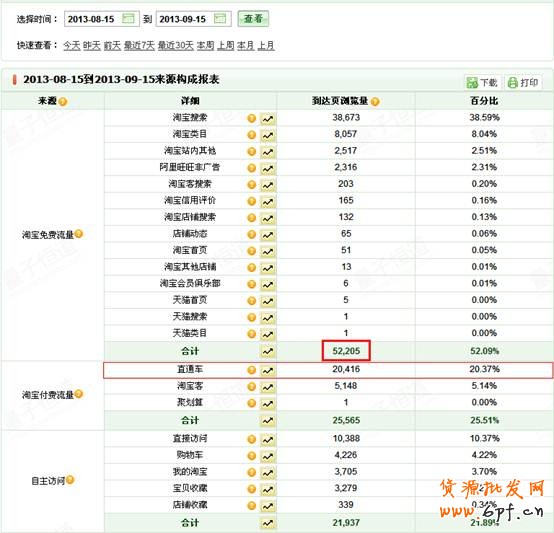Open trend chart for 直接访问 row
This screenshot has width=554, height=533.
(268, 439)
